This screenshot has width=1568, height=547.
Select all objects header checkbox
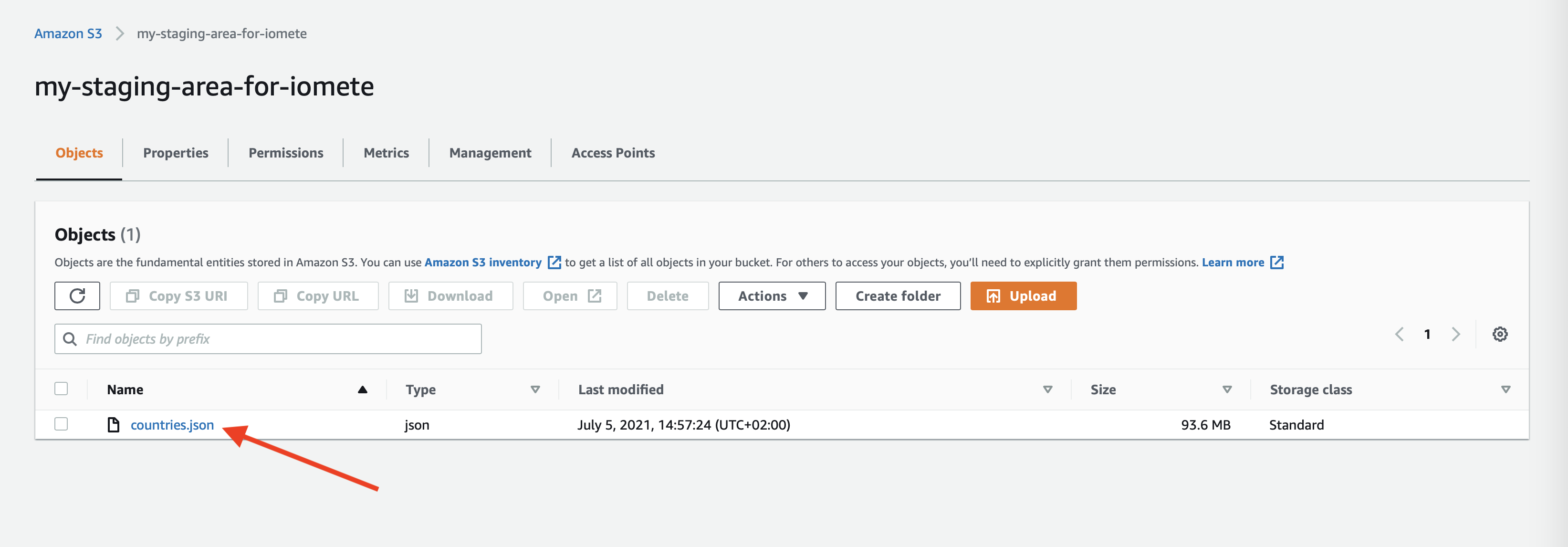(61, 389)
